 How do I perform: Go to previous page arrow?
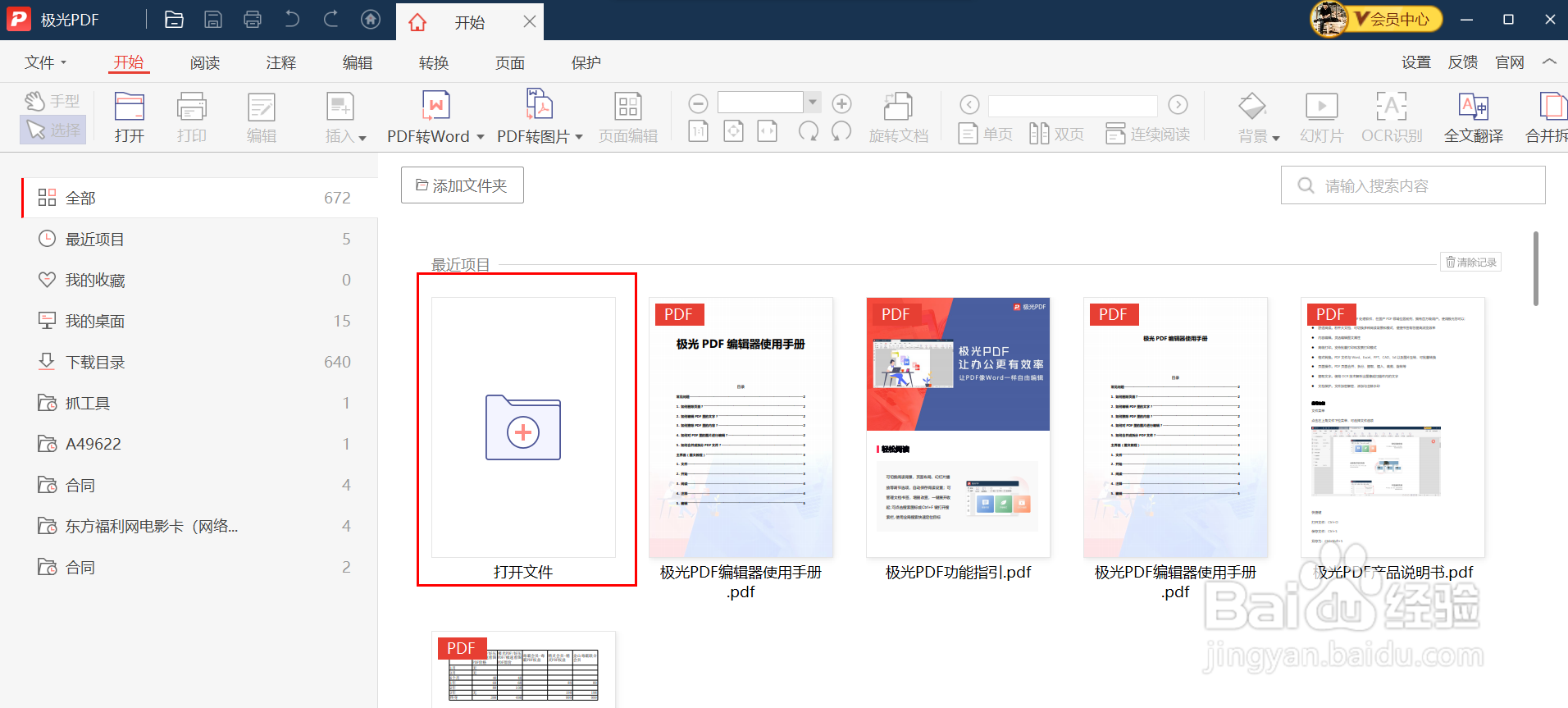[x=969, y=104]
